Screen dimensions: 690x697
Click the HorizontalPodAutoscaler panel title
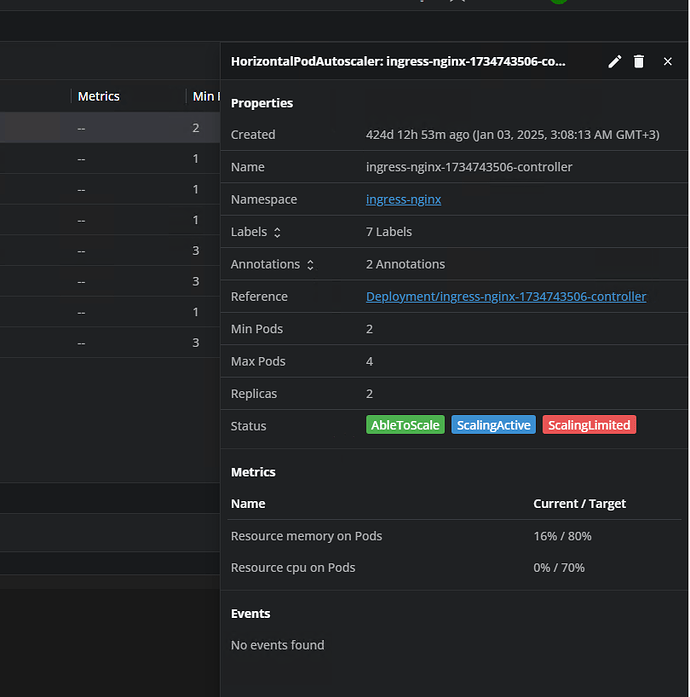[x=398, y=61]
